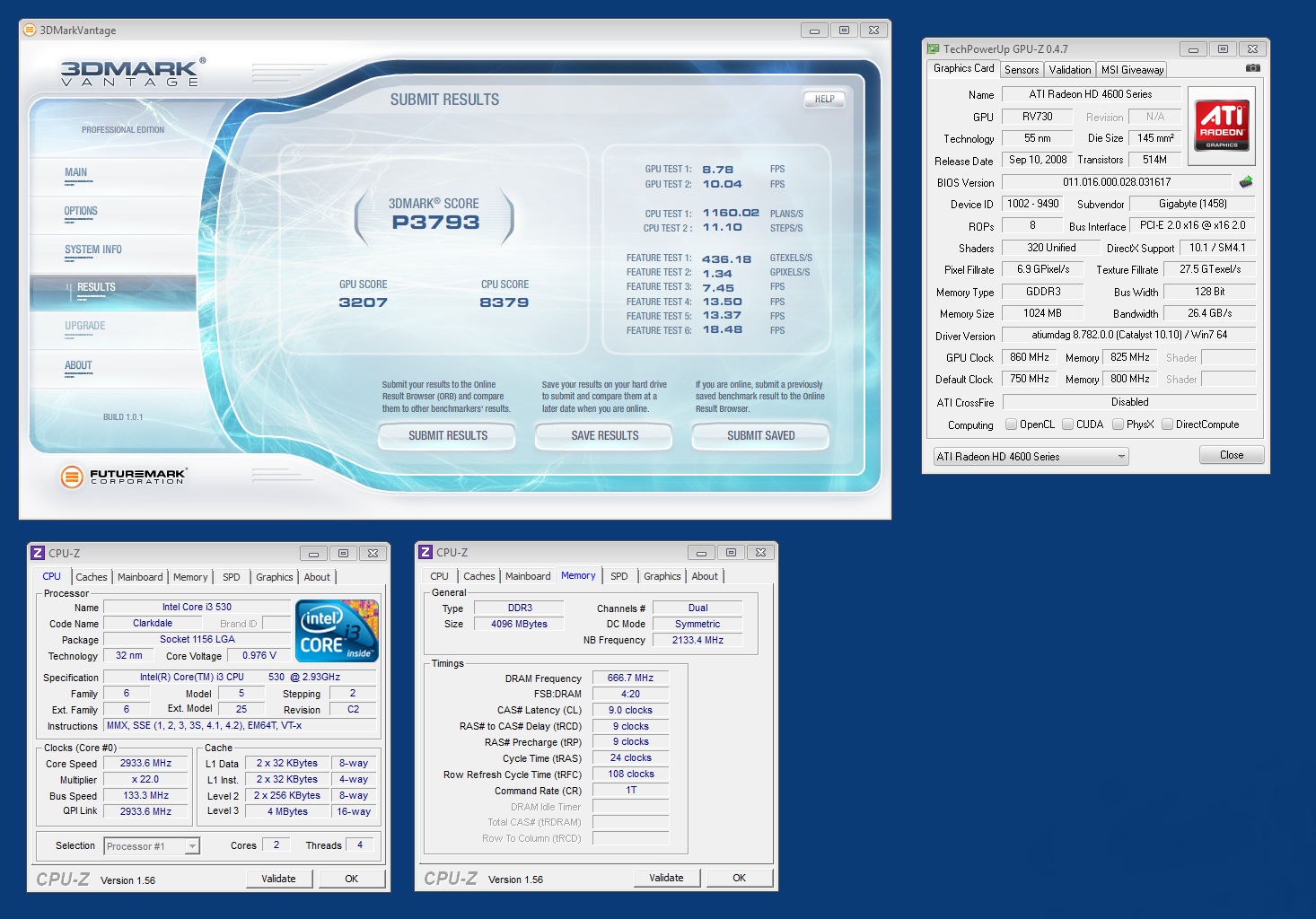Minimize the left CPU-Z processor window
Screen dimensions: 1316x919
pos(313,553)
